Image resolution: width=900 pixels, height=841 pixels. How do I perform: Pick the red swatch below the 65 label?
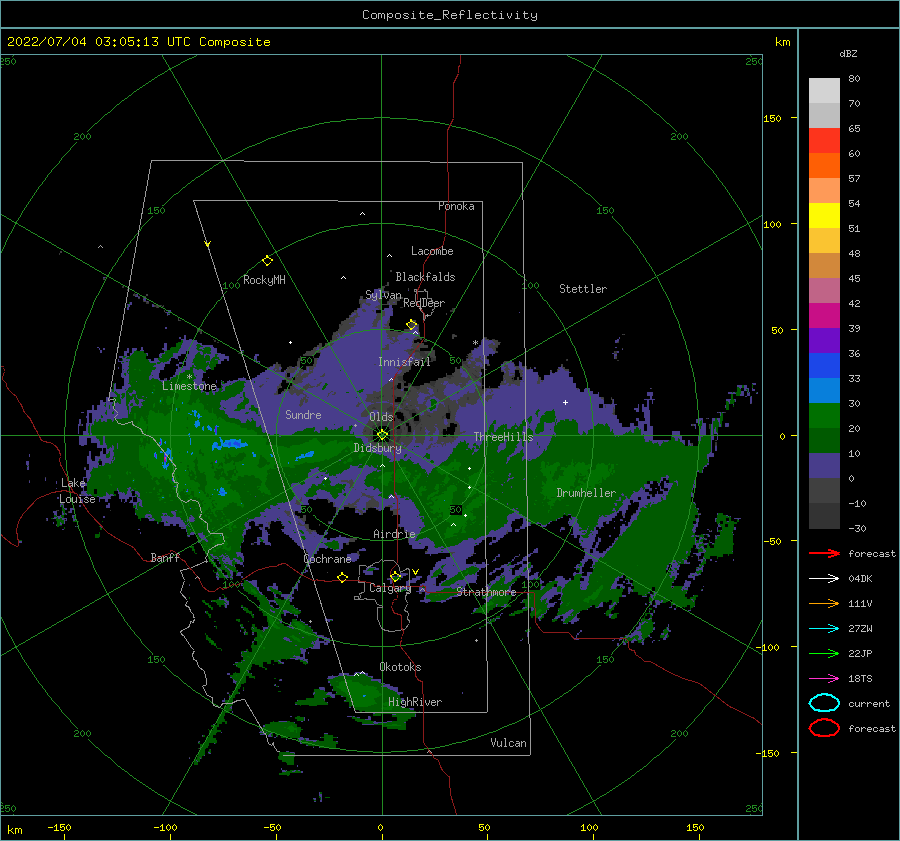[x=824, y=140]
